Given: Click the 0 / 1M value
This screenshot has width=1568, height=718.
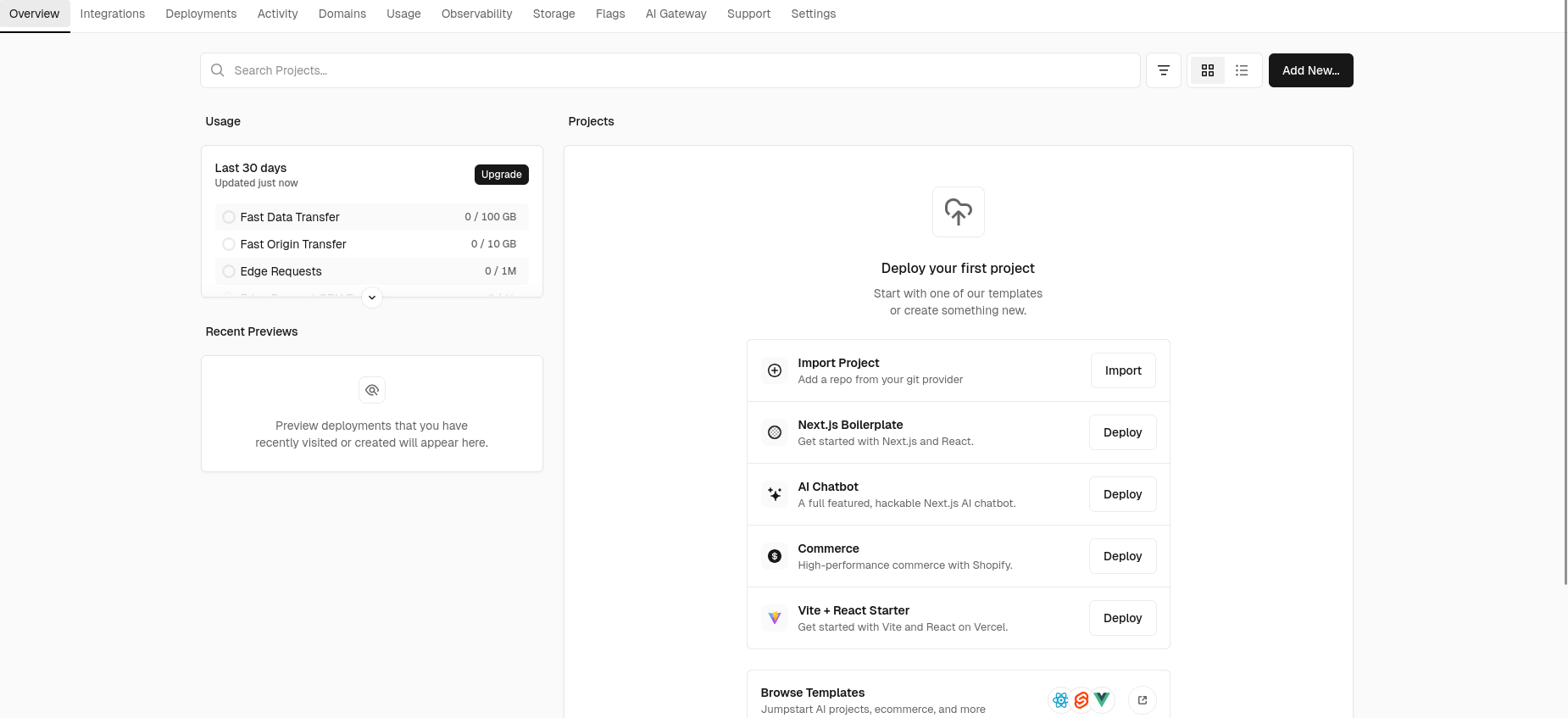Looking at the screenshot, I should click(500, 271).
